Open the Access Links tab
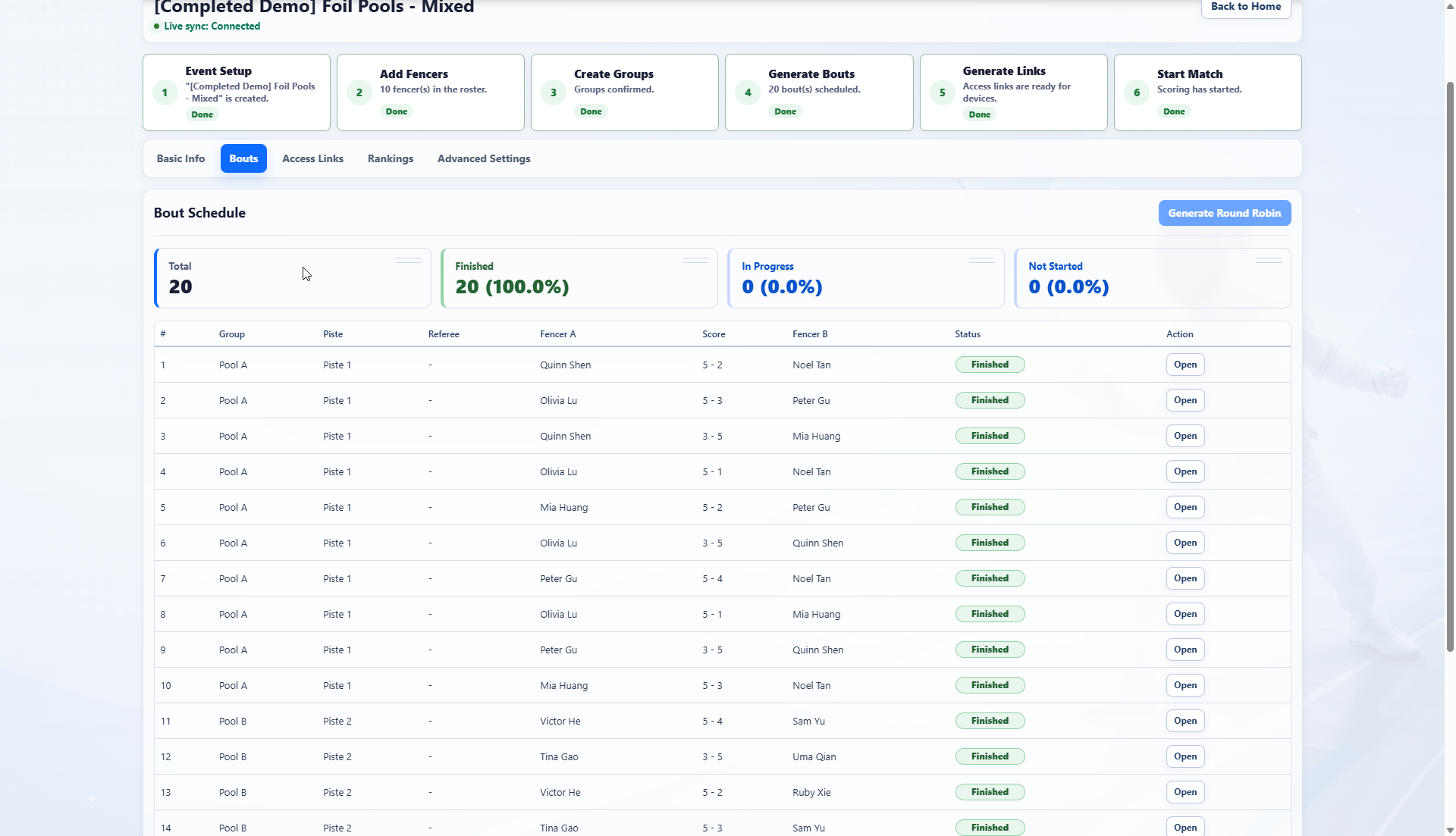The image size is (1456, 836). pos(312,158)
